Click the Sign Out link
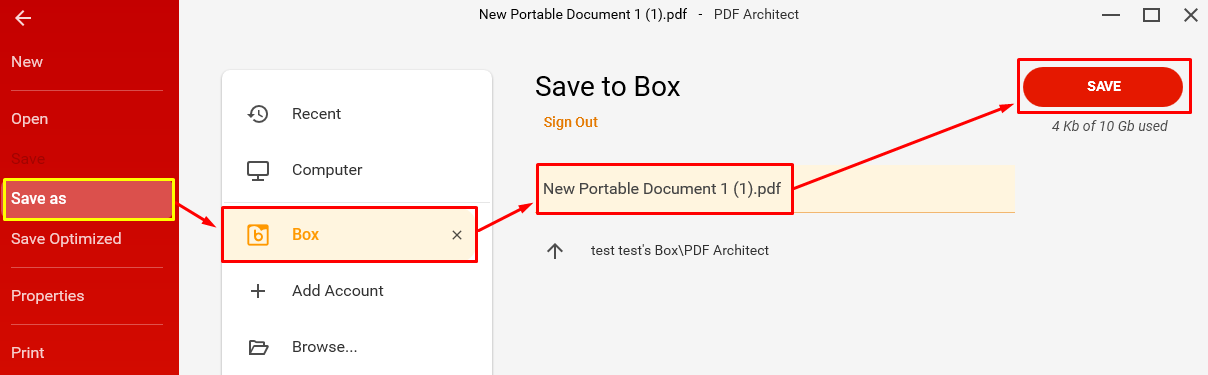This screenshot has width=1208, height=375. click(x=571, y=122)
